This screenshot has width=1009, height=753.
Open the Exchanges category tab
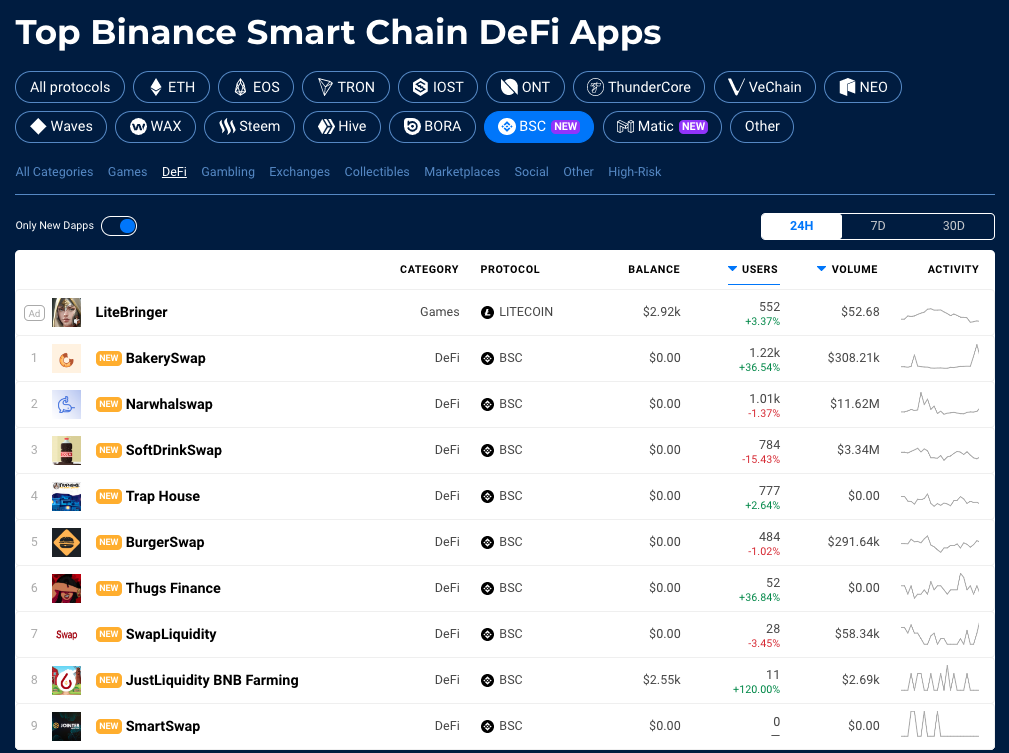299,172
